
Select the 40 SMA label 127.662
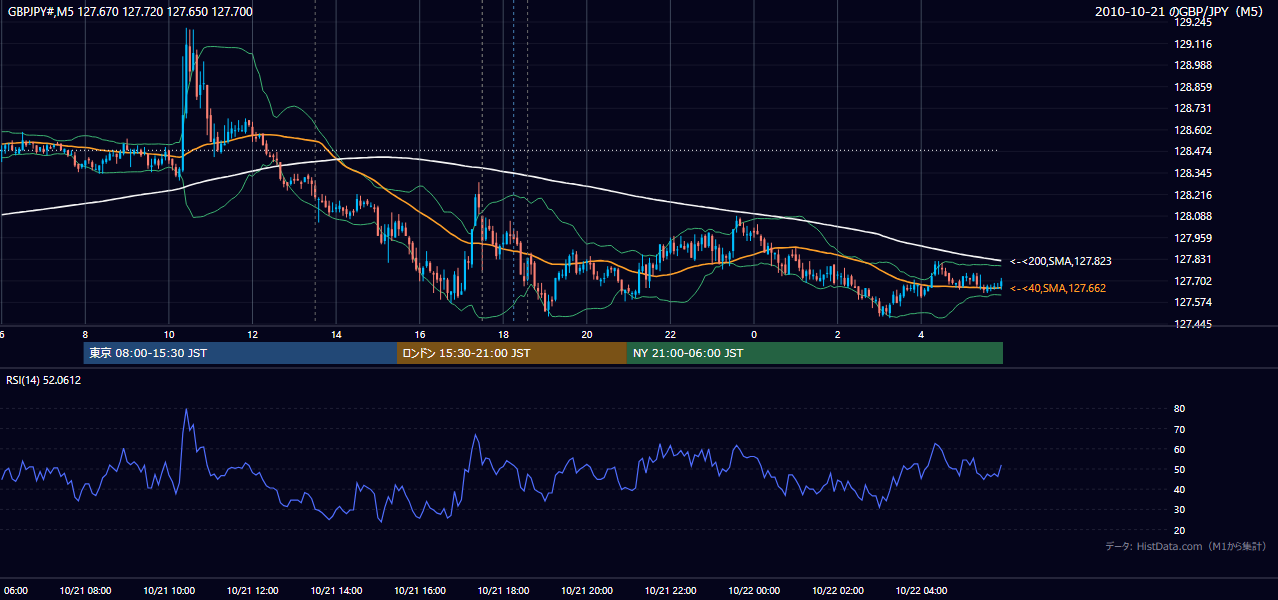[1058, 288]
